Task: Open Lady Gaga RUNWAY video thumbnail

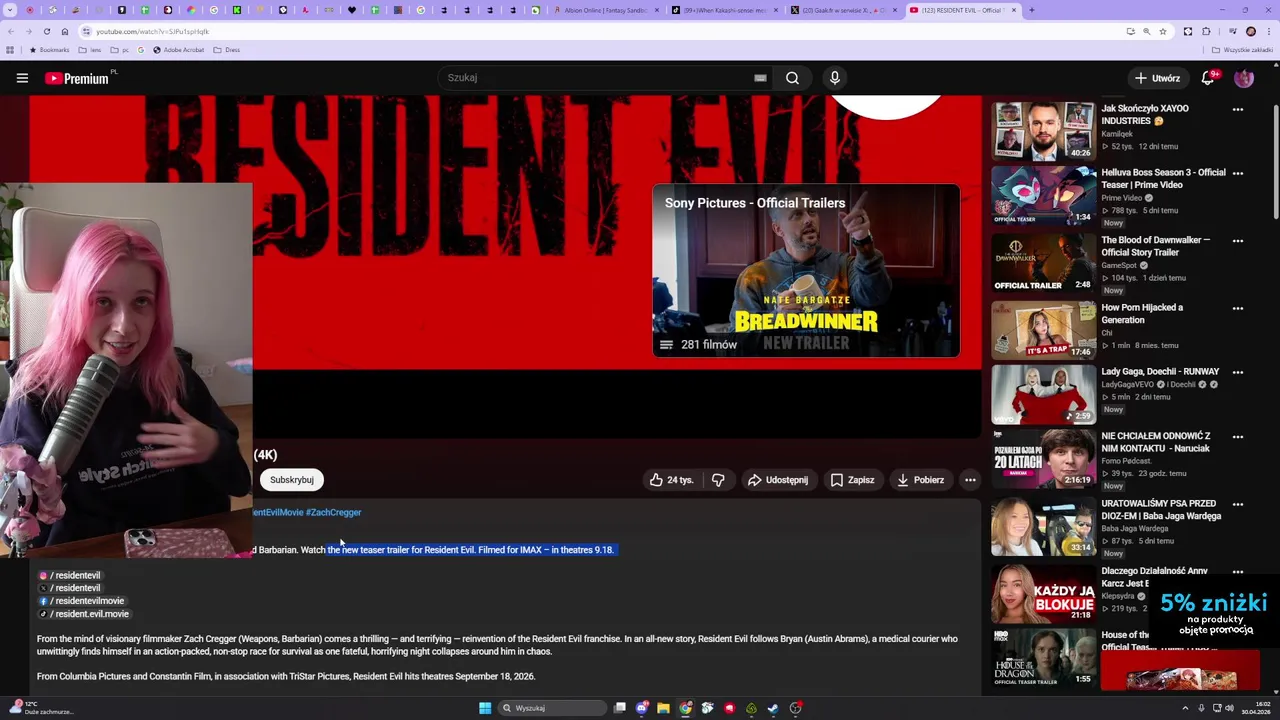Action: coord(1043,394)
